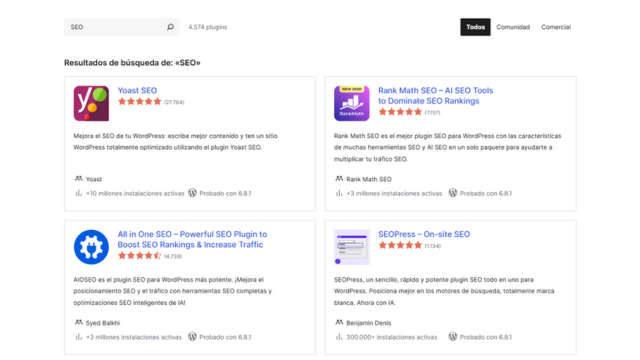Click the "4.574 plugins" count text
The height and width of the screenshot is (360, 640).
[207, 27]
